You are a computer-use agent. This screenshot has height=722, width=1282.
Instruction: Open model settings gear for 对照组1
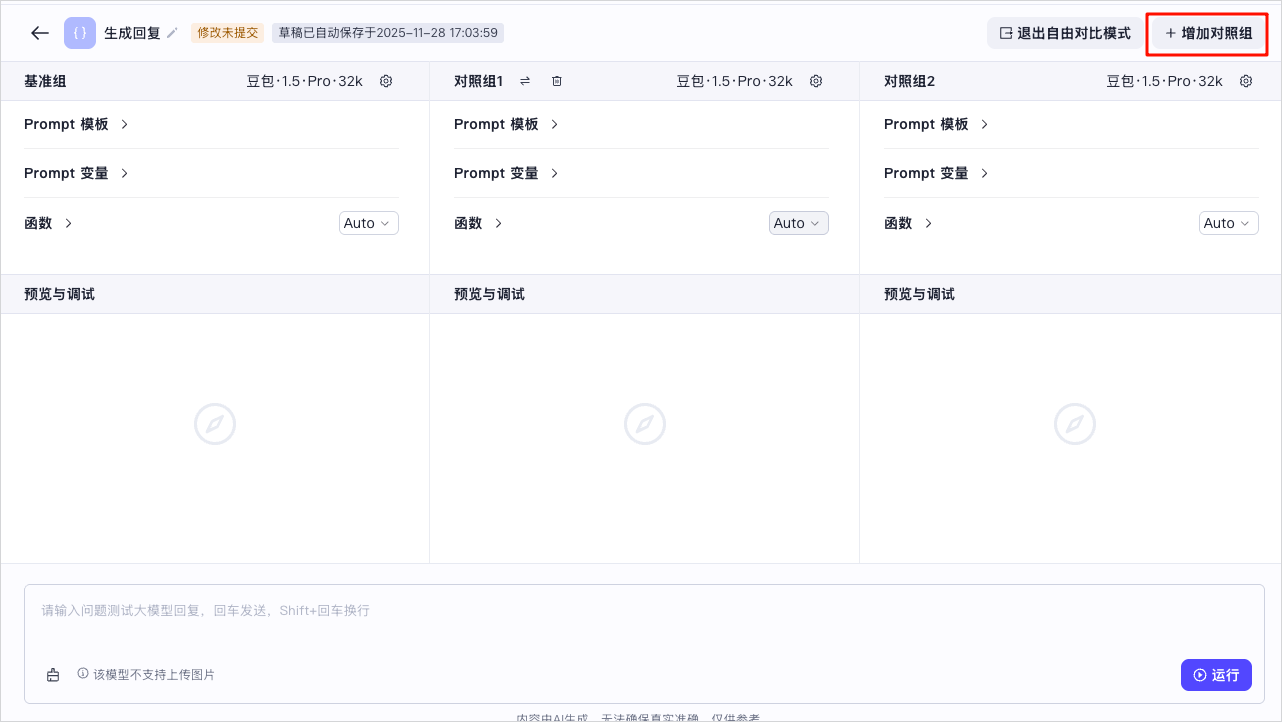[x=816, y=81]
